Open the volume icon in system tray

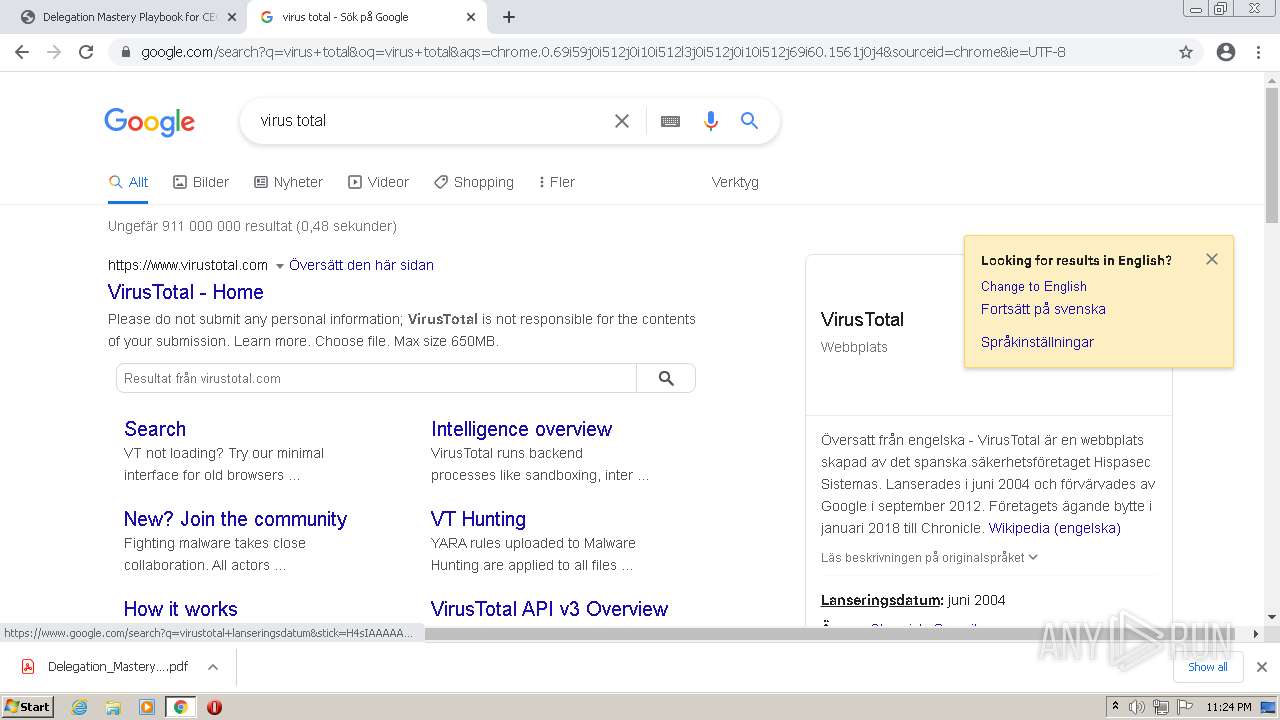[1138, 707]
